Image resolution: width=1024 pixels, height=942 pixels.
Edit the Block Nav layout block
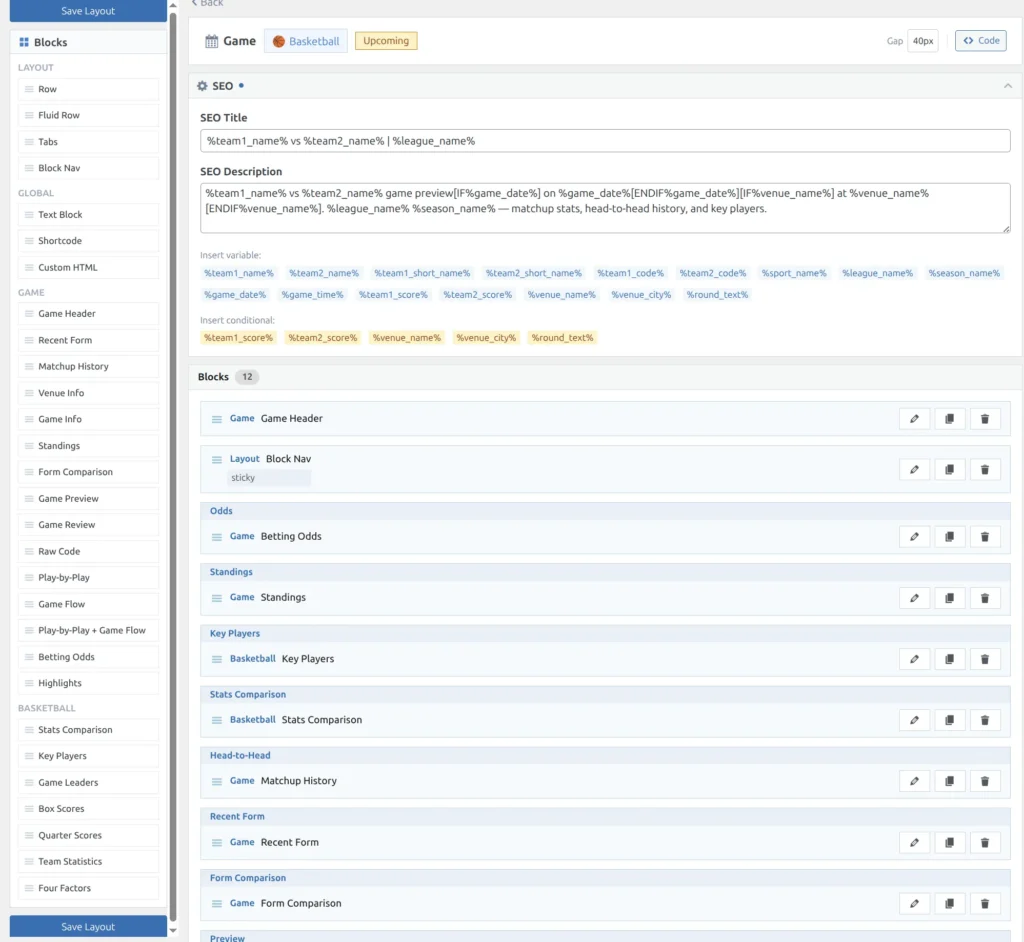[x=914, y=470]
